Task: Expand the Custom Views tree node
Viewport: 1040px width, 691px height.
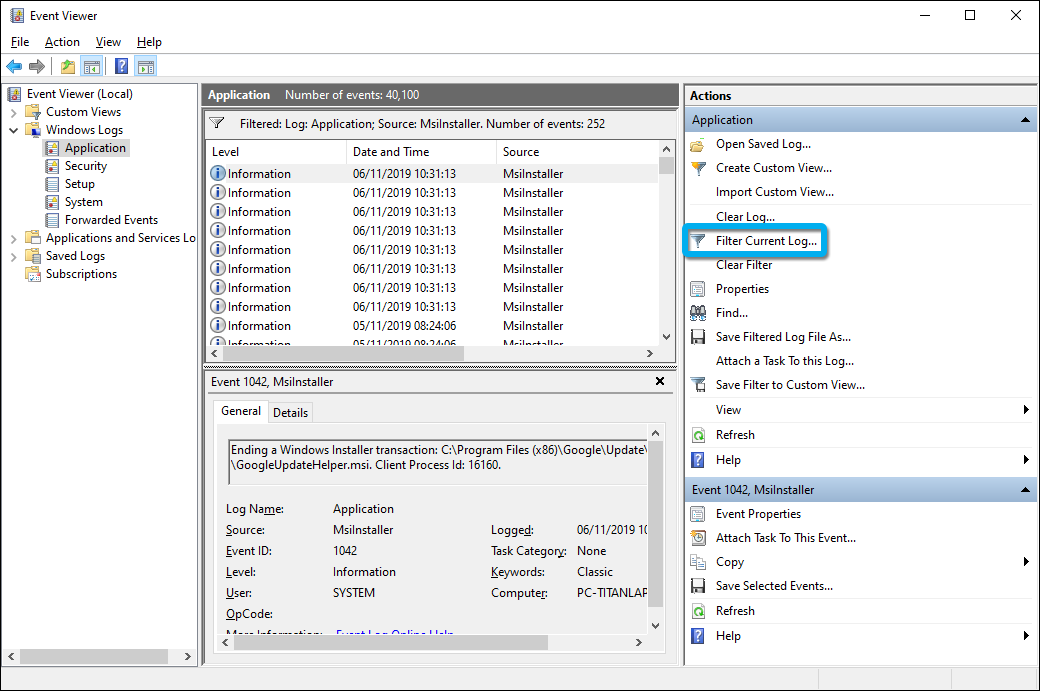Action: 13,112
